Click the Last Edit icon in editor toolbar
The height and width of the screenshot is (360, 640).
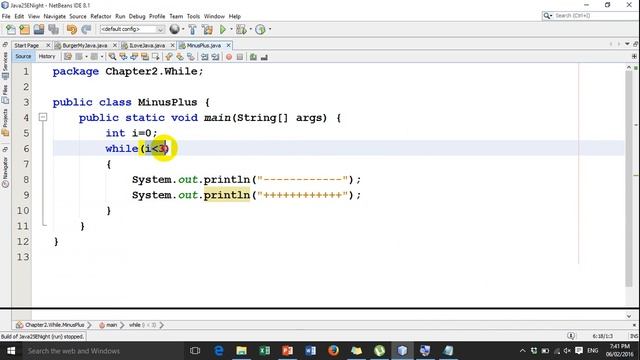pyautogui.click(x=68, y=57)
